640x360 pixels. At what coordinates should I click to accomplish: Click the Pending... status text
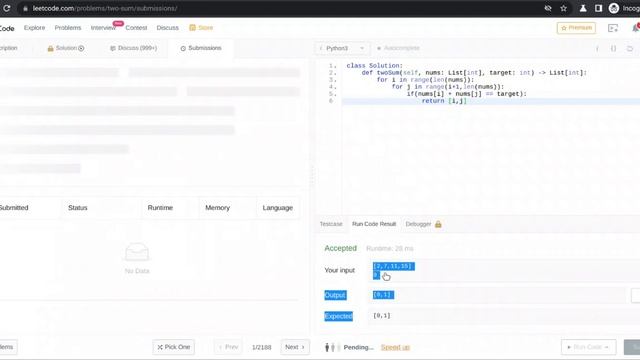click(358, 347)
